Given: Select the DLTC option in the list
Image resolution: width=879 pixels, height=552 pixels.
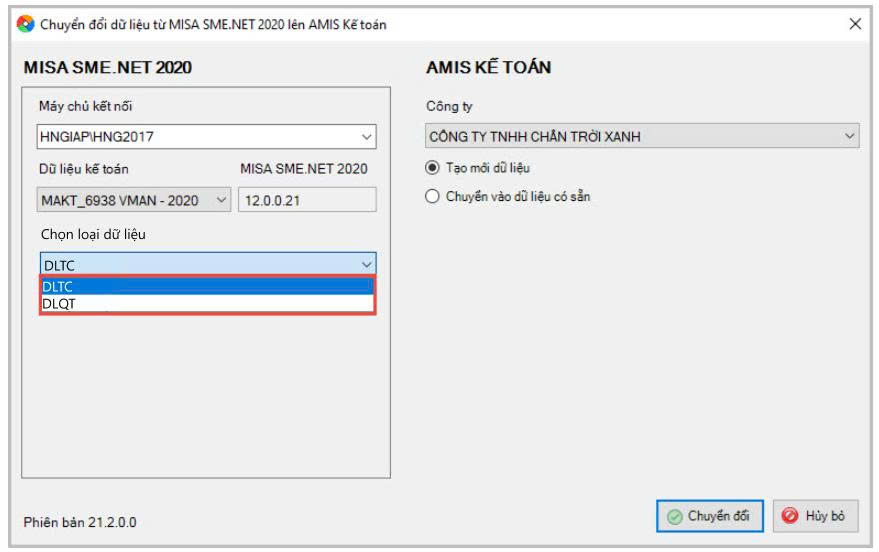Looking at the screenshot, I should (207, 286).
